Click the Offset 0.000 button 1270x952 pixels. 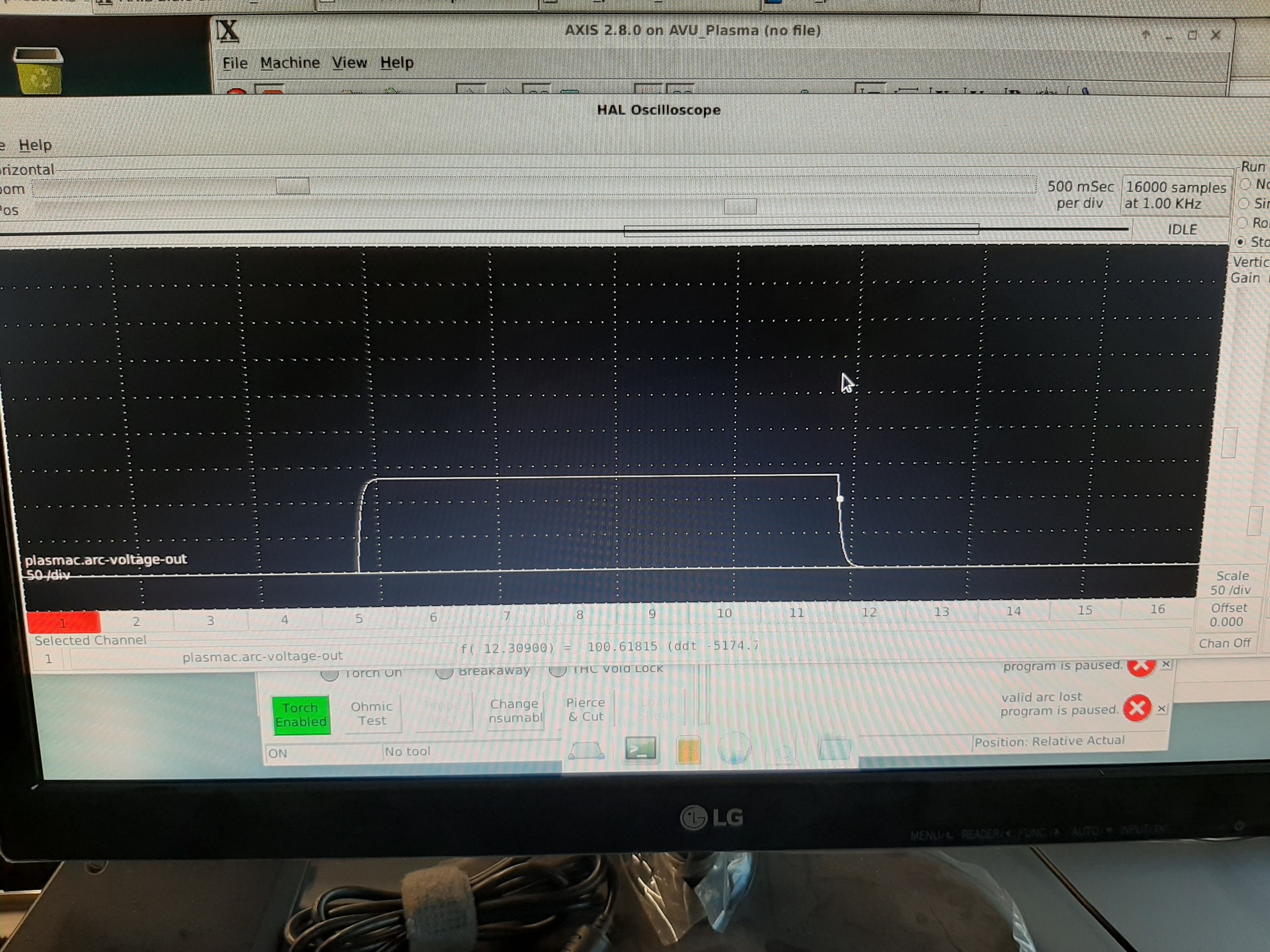(x=1228, y=615)
